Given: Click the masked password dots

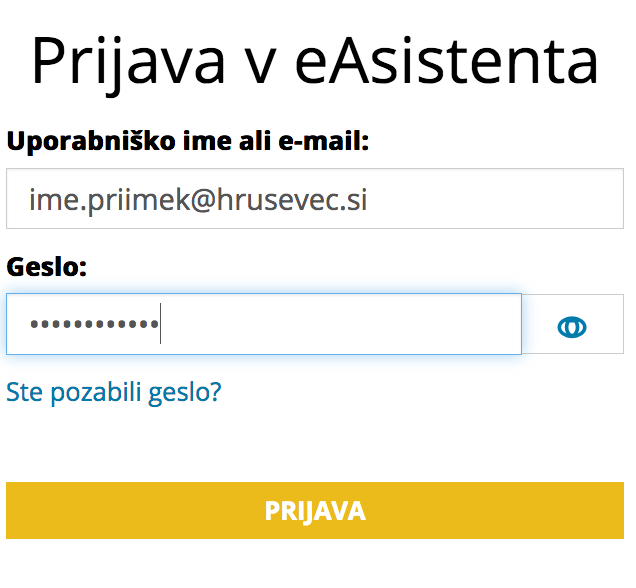Looking at the screenshot, I should 94,324.
